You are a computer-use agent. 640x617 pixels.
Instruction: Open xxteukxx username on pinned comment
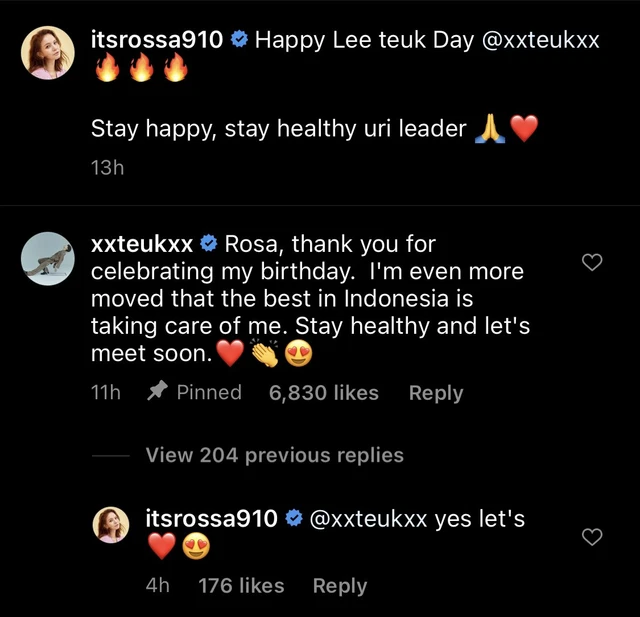pyautogui.click(x=142, y=244)
